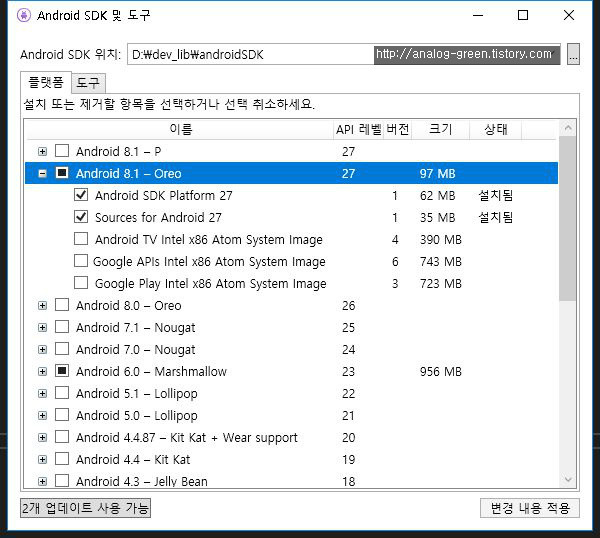Collapse the Android 8.1 – Oreo node
This screenshot has height=538, width=600.
42,174
